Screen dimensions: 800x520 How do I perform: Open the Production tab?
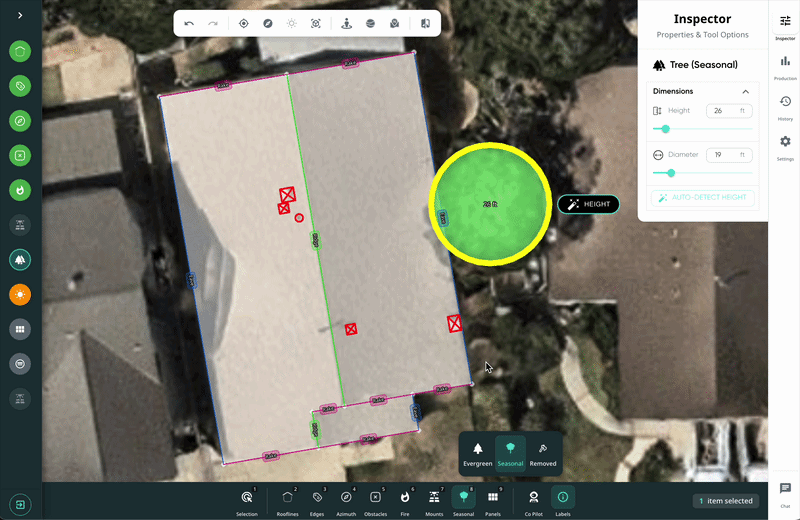(785, 66)
